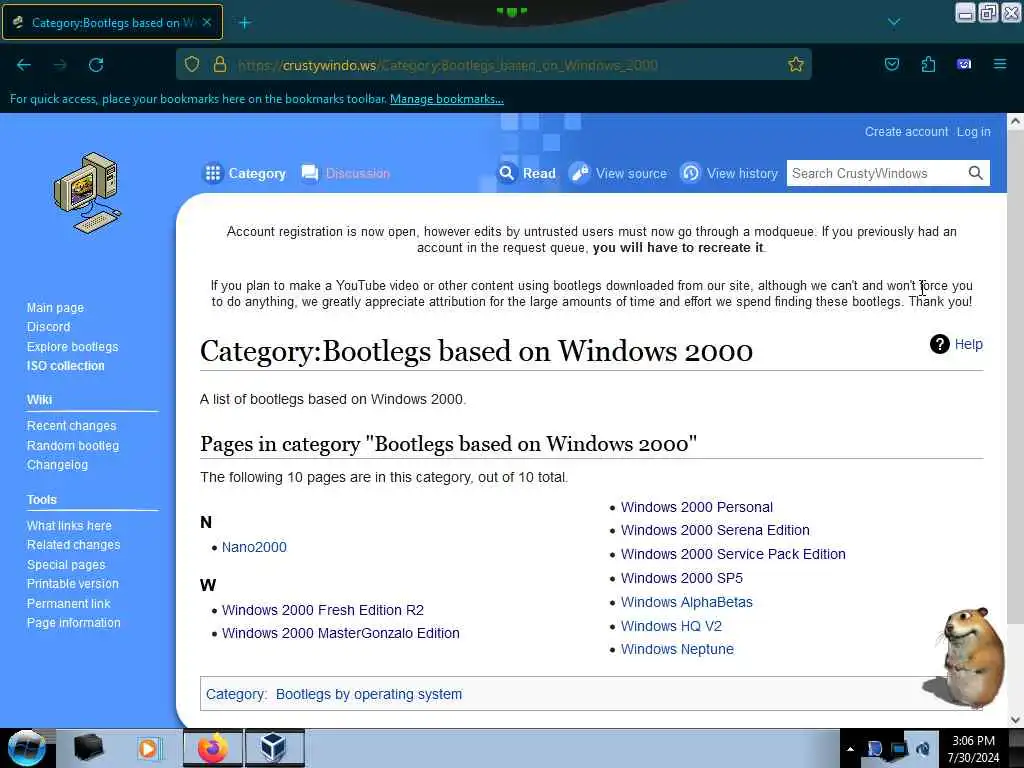
Task: Open Windows Neptune page
Action: (677, 650)
